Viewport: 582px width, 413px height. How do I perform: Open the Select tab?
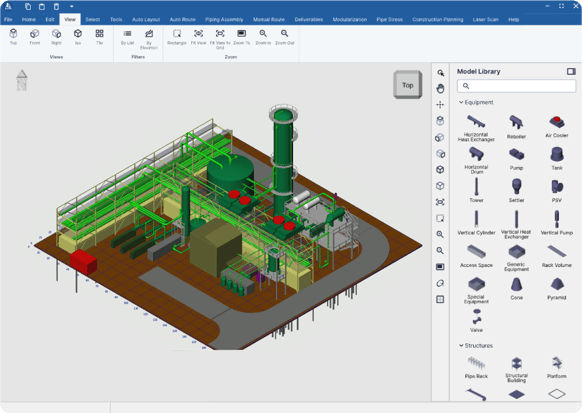(92, 19)
